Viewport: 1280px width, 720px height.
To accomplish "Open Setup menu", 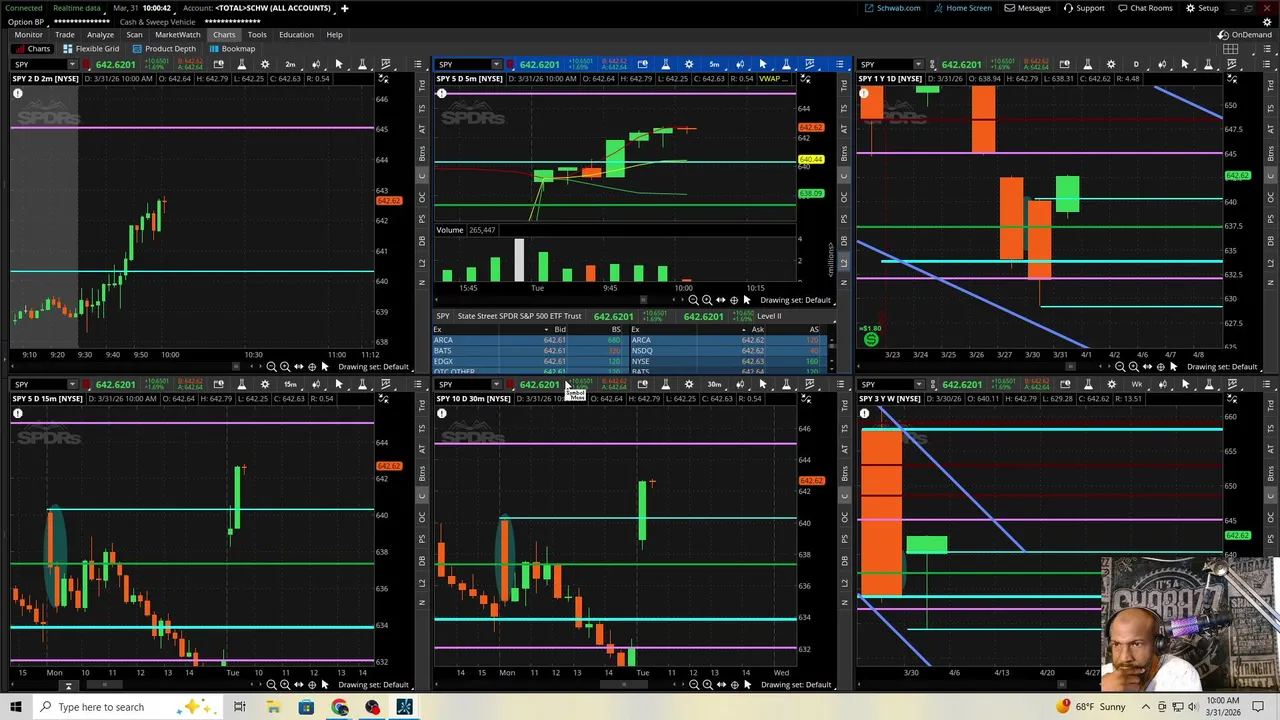I will click(1202, 8).
